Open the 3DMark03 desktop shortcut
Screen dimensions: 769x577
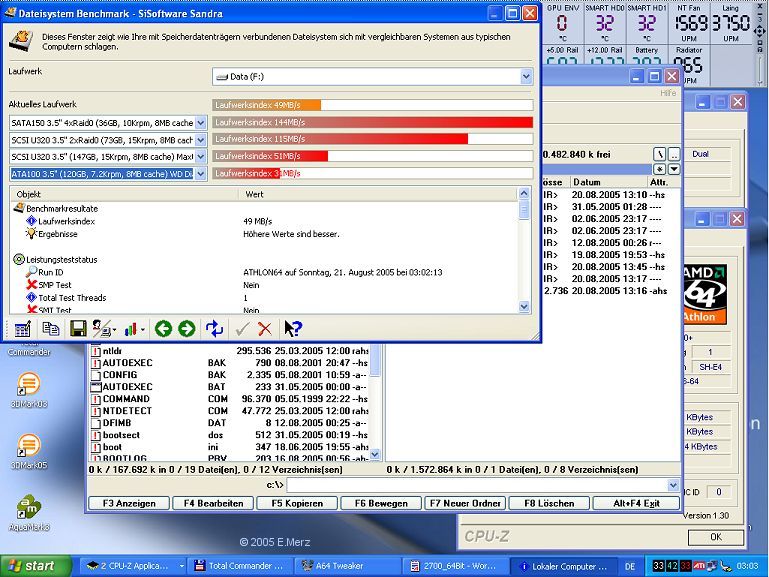(29, 390)
